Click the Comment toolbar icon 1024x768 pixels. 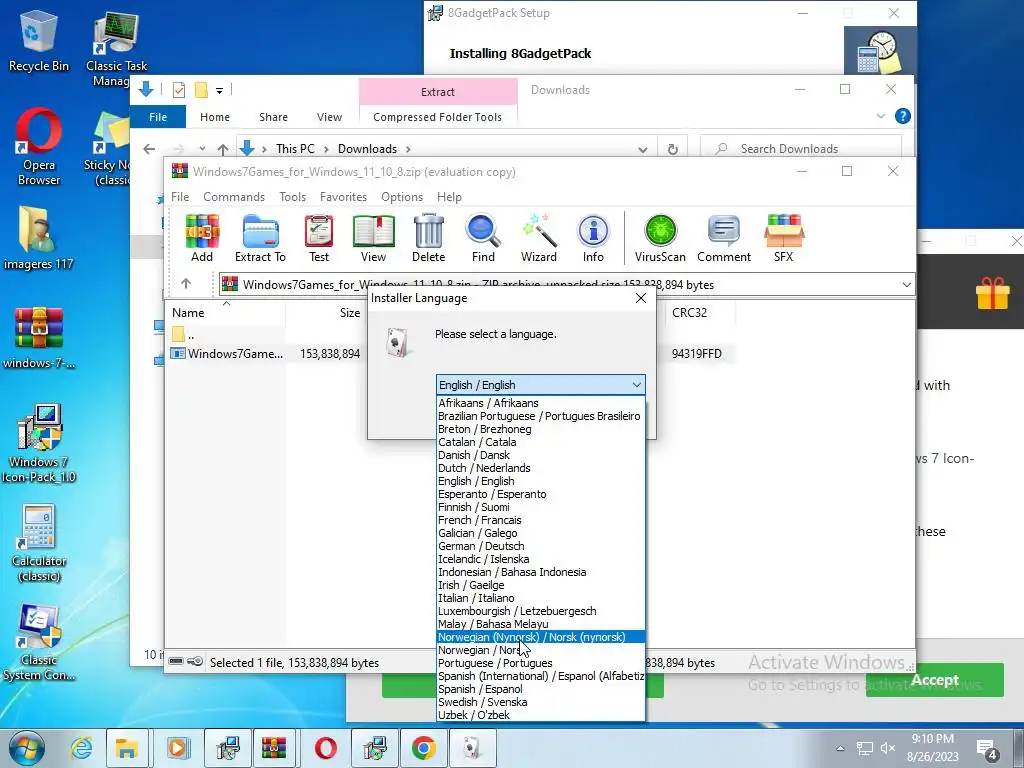(724, 238)
